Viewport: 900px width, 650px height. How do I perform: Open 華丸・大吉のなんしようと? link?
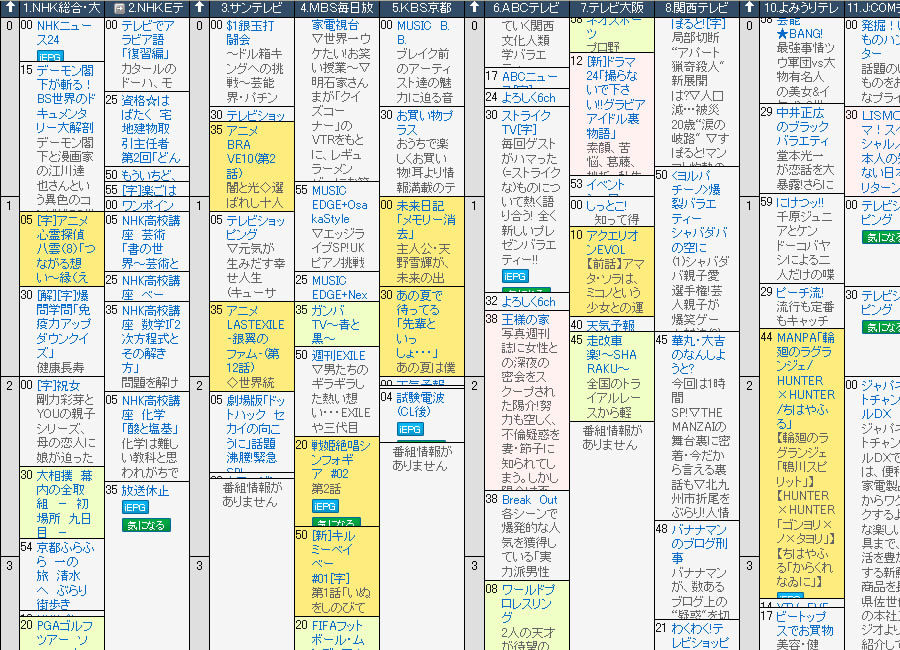tap(699, 355)
